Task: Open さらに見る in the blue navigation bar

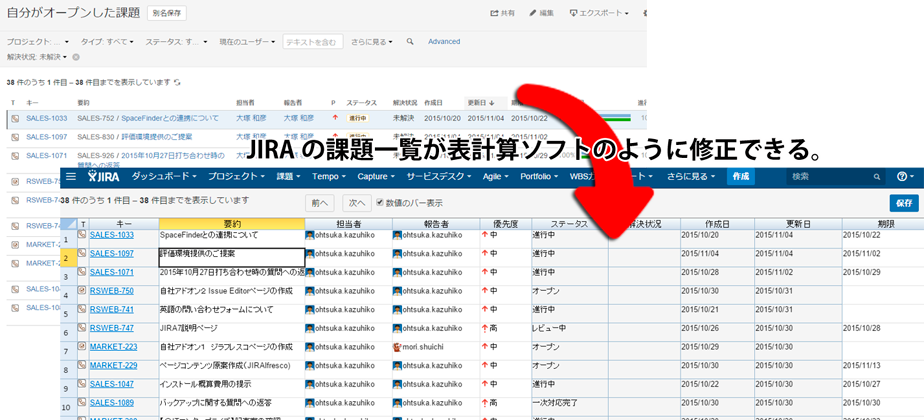Action: (x=691, y=176)
